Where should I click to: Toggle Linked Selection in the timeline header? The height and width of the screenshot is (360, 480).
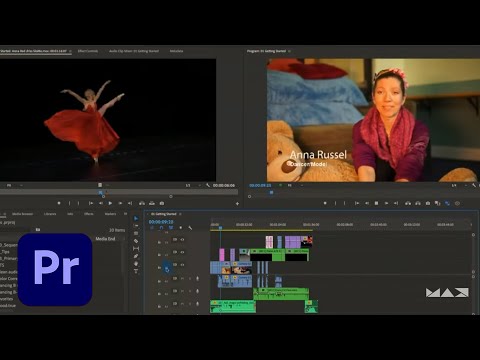tap(171, 228)
